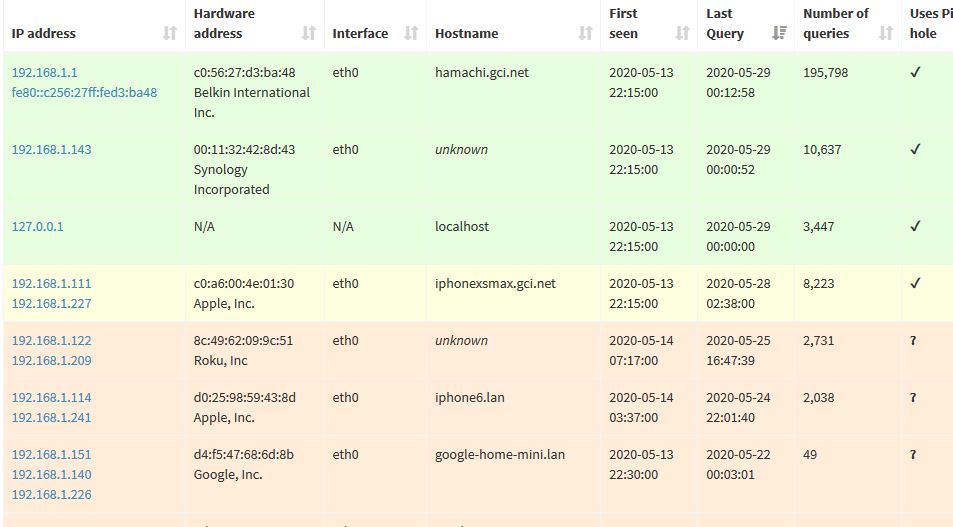Sort by First seen arrow icon

(x=683, y=33)
